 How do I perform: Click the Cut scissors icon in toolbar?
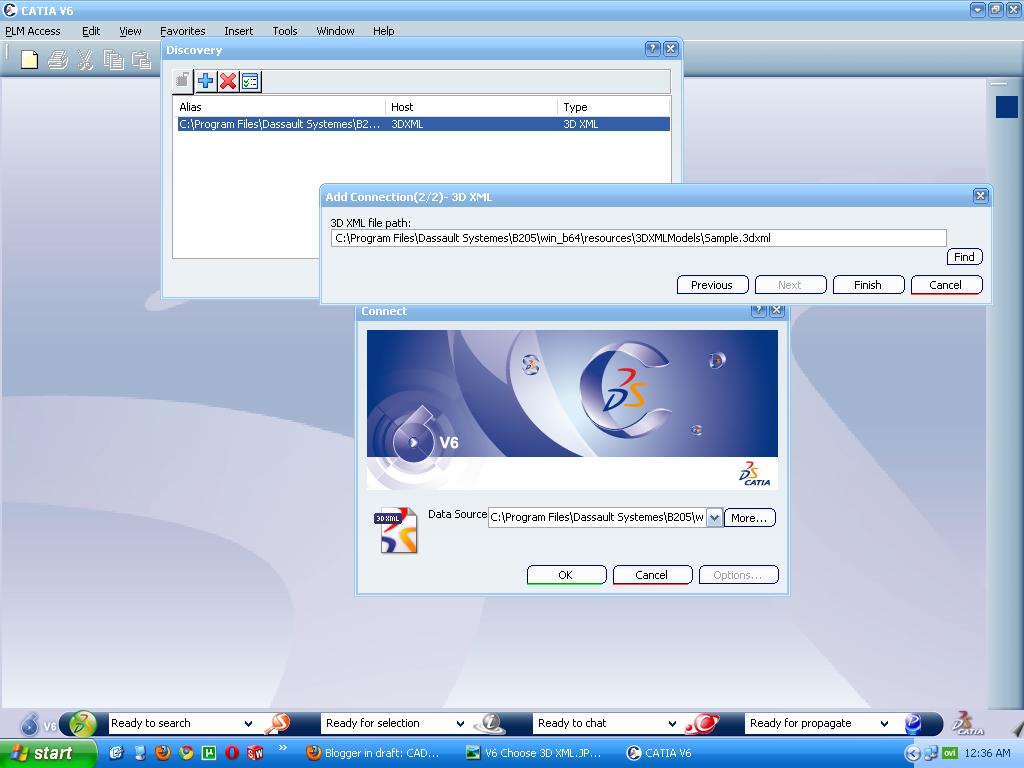[x=85, y=60]
